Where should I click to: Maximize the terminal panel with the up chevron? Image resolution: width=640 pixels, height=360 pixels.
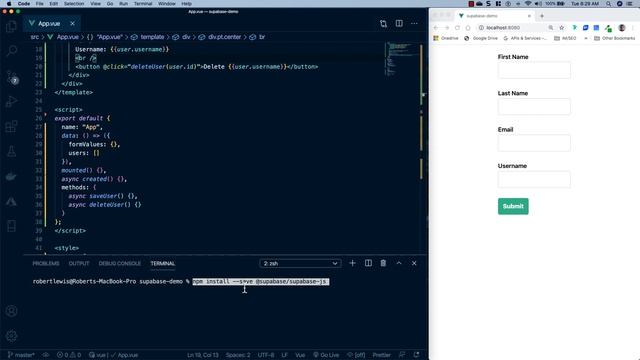(399, 263)
